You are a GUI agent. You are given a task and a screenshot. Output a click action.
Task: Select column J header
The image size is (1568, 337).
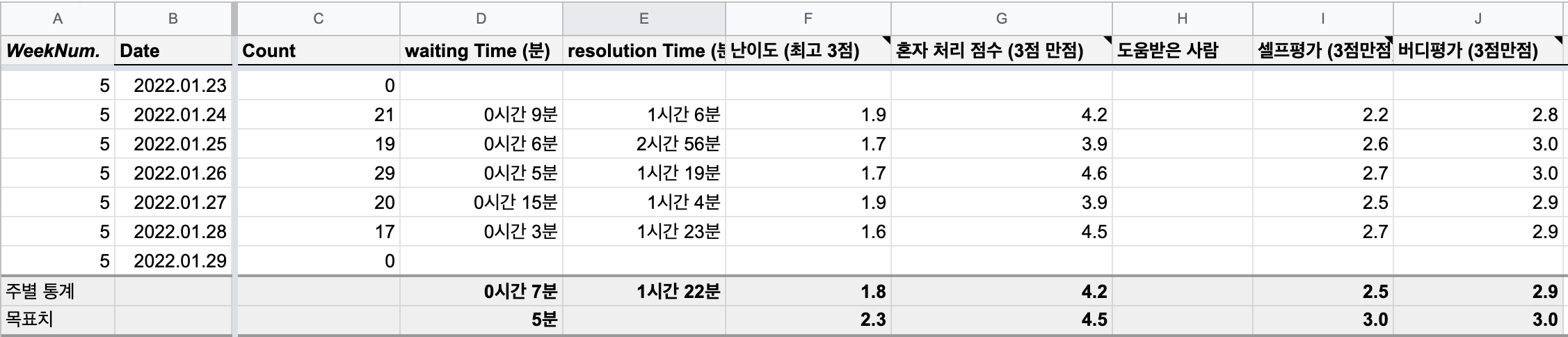(x=1478, y=19)
